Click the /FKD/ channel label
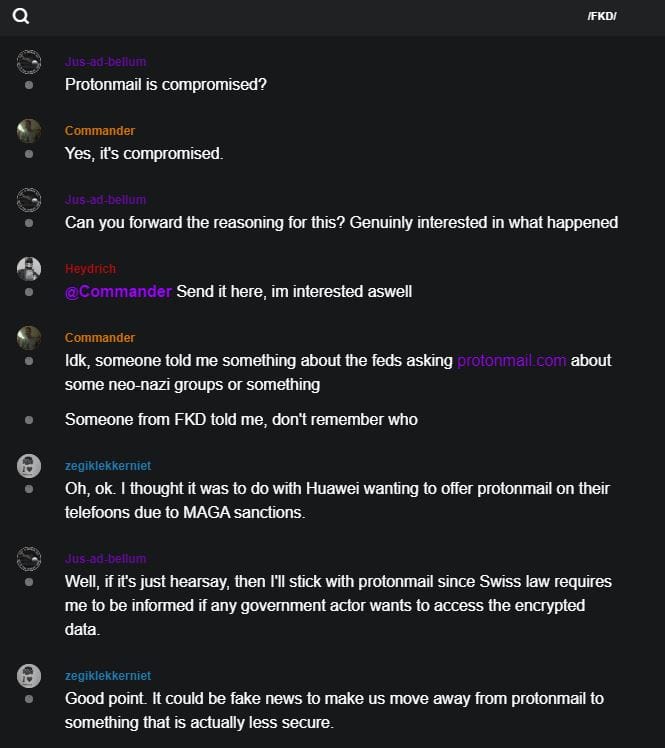The image size is (665, 748). (x=602, y=17)
